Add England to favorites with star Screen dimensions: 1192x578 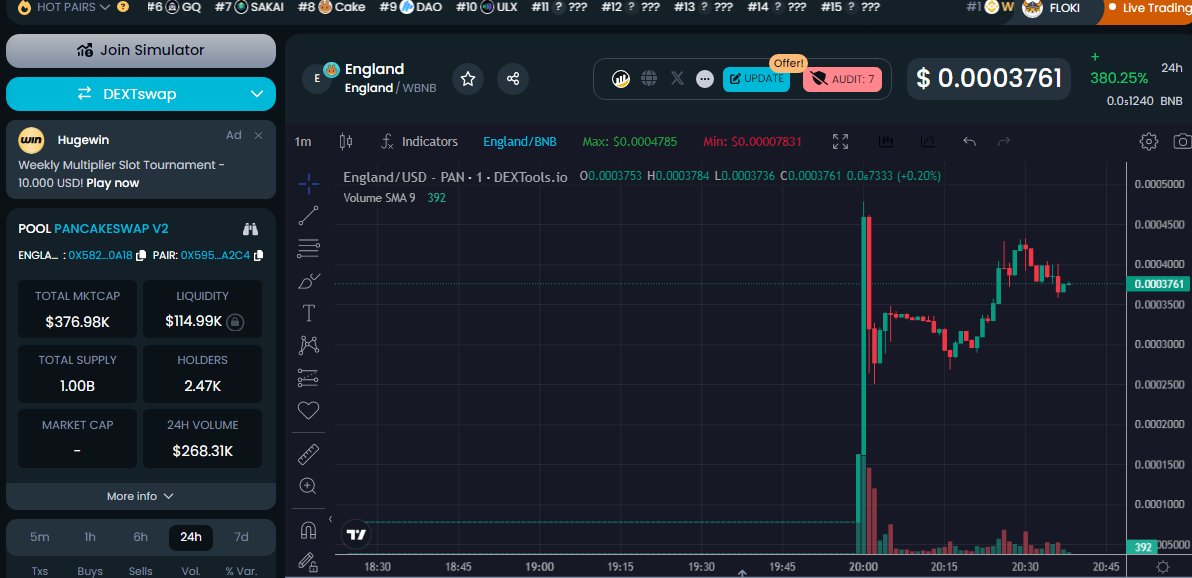pyautogui.click(x=468, y=78)
